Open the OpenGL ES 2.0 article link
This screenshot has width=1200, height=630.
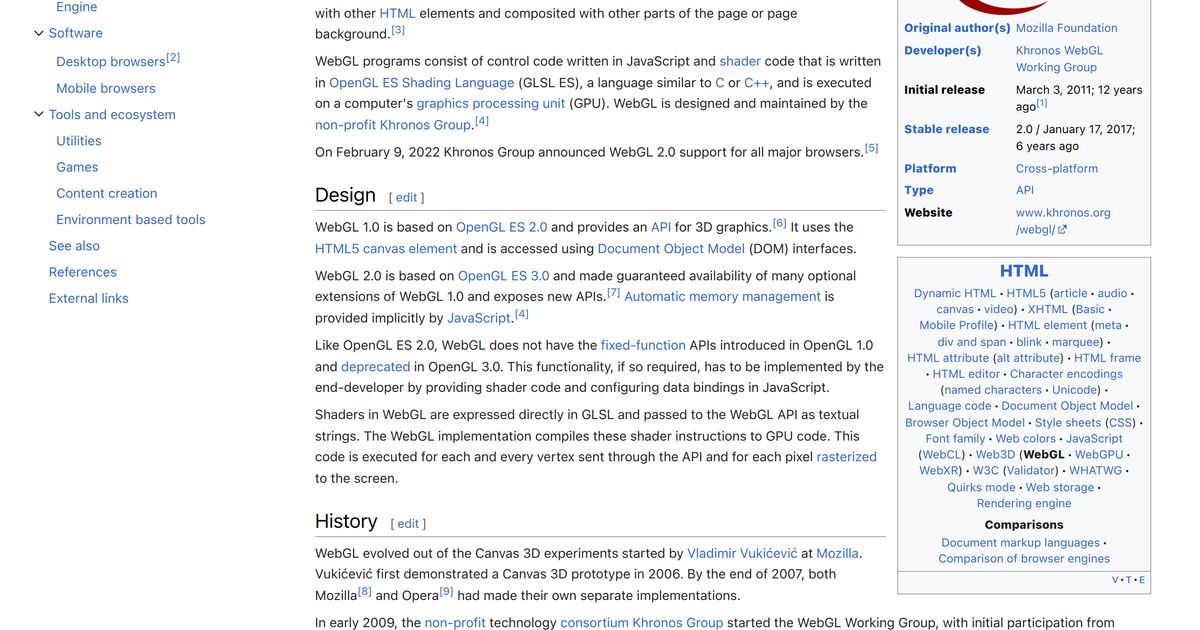click(x=502, y=227)
